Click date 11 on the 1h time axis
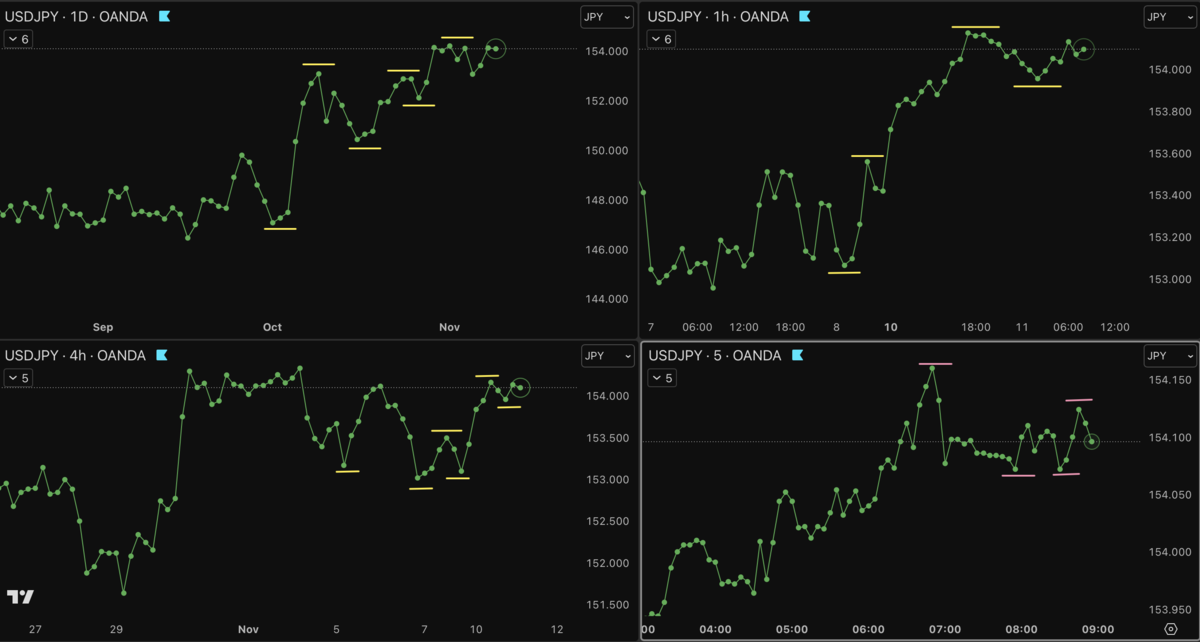Screen dimensions: 1200x642 point(1022,327)
